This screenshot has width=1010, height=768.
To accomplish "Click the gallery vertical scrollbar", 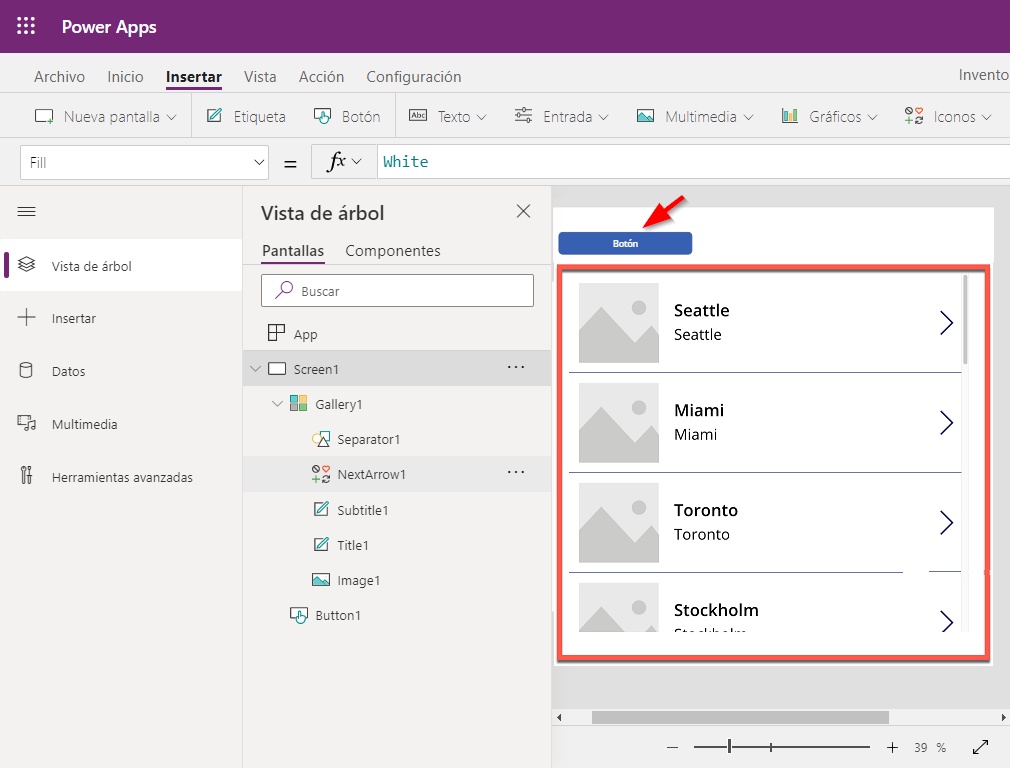I will 965,320.
